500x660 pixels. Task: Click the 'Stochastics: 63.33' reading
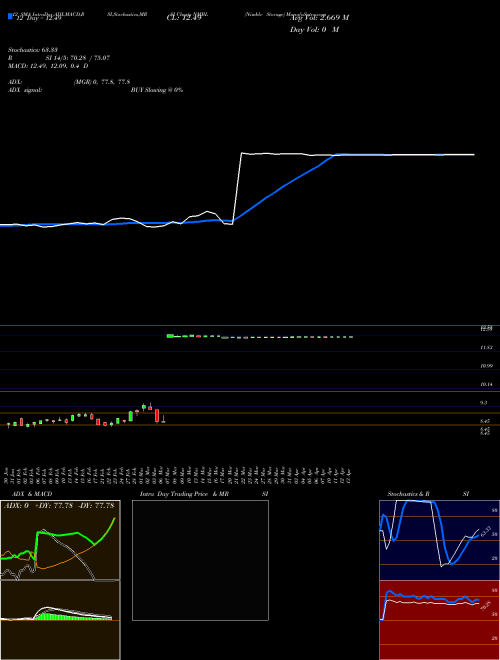tap(33, 50)
